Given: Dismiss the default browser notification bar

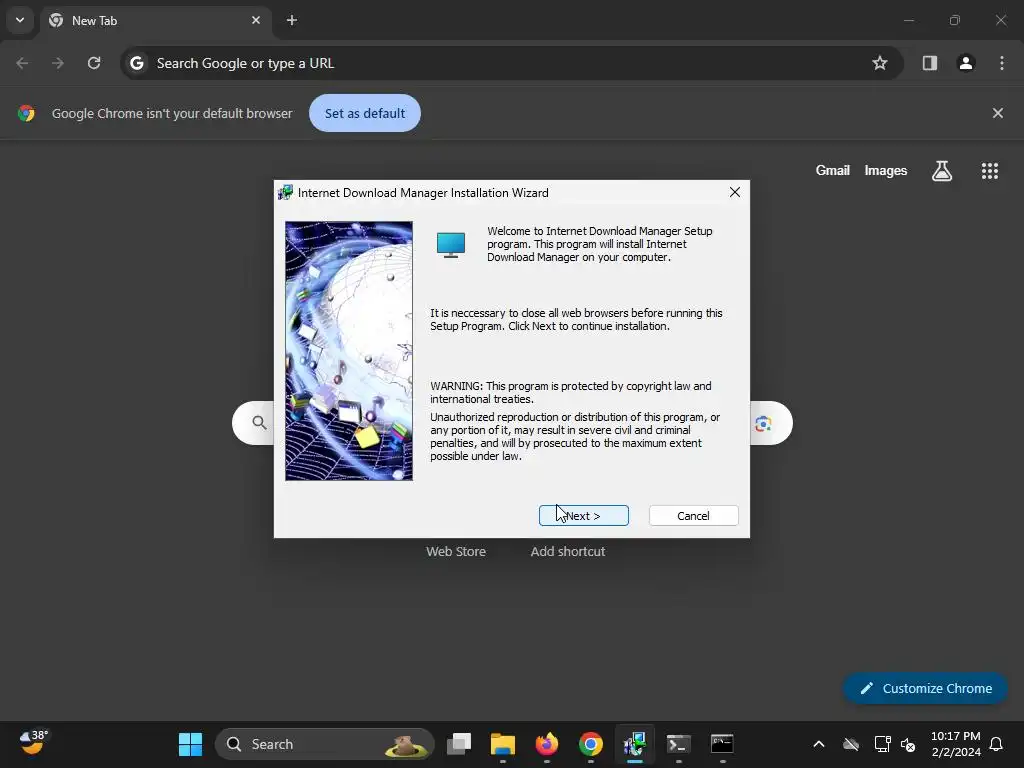Looking at the screenshot, I should (x=997, y=113).
